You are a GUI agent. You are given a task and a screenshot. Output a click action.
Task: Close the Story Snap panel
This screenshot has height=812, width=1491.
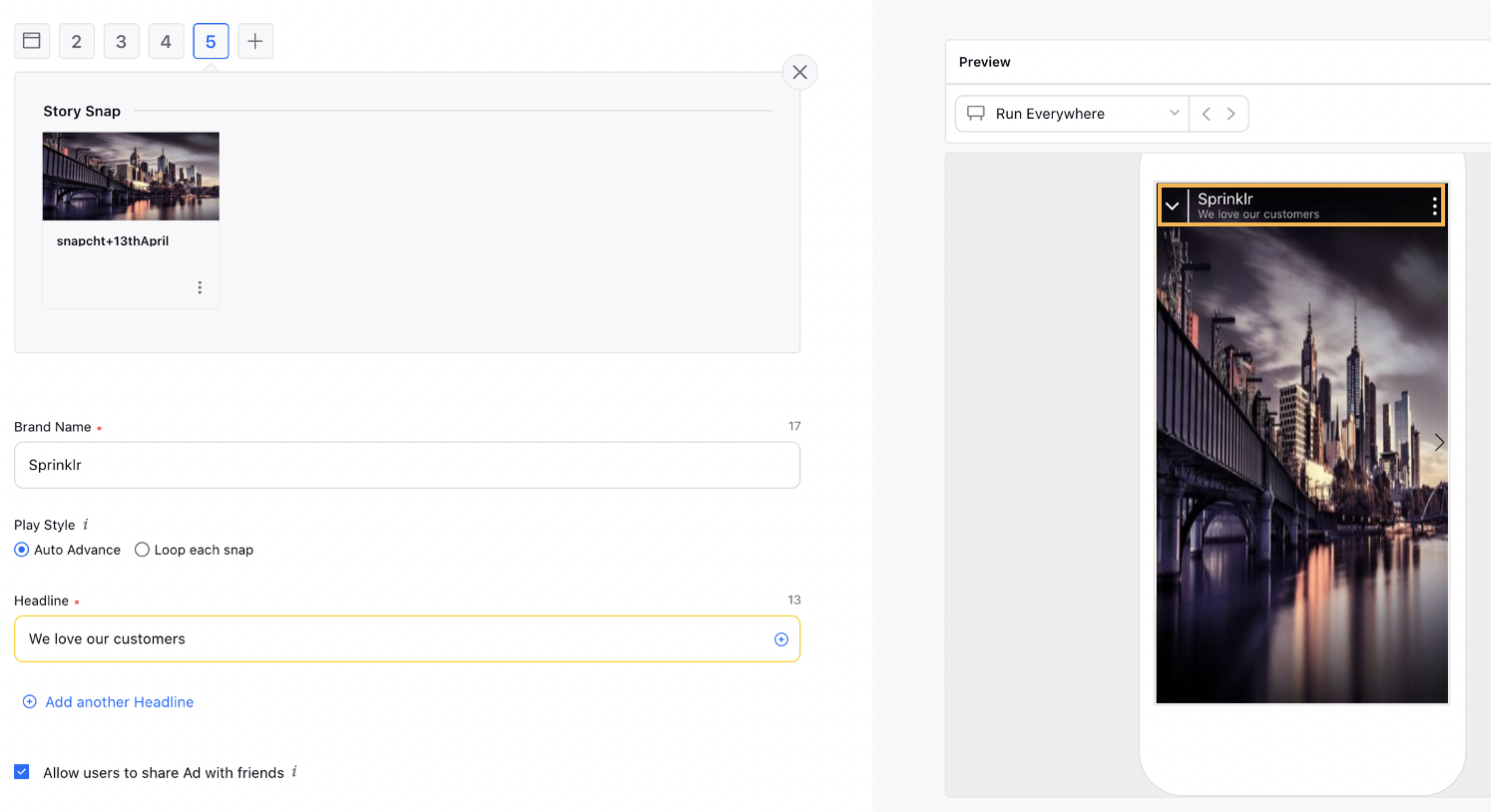click(x=799, y=72)
